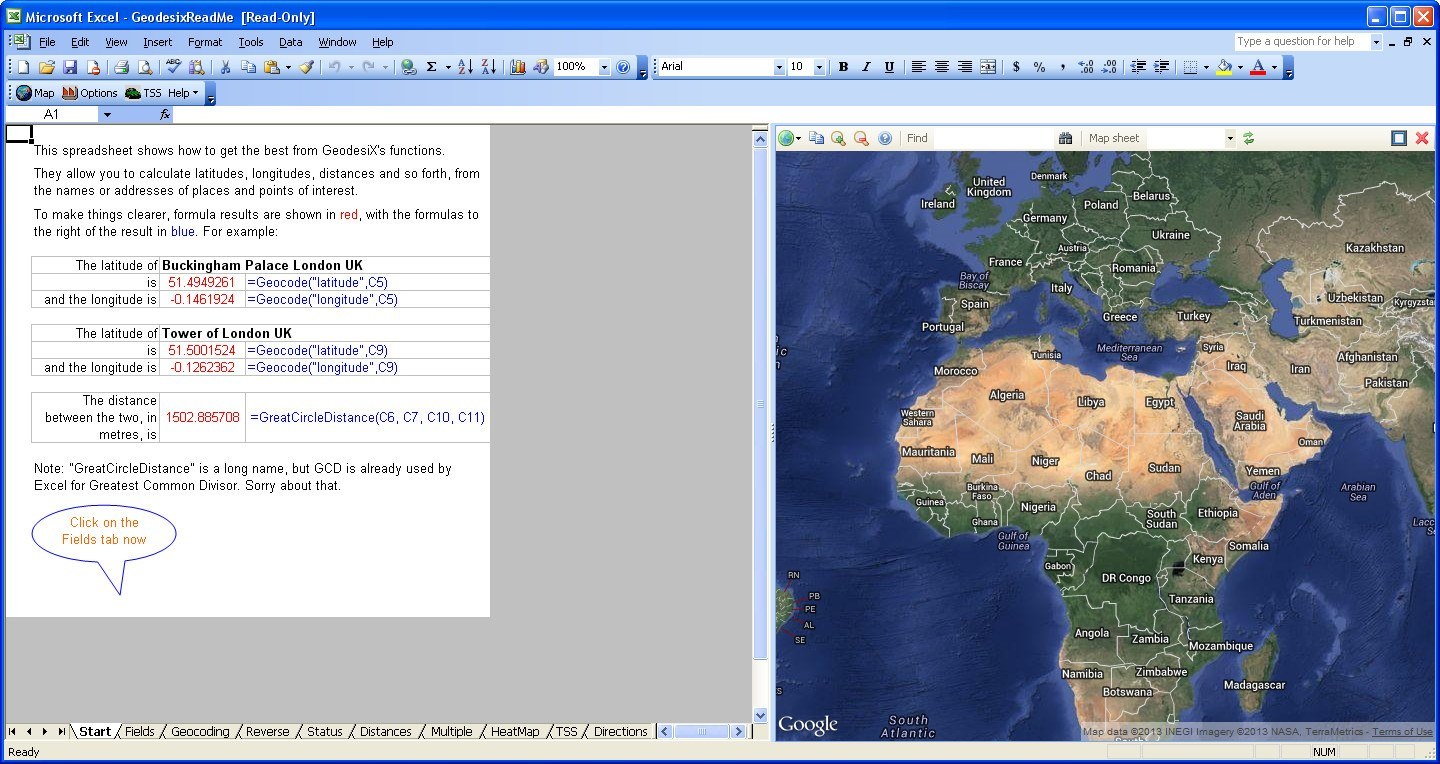Open the Borders dropdown arrow
This screenshot has height=764, width=1440.
coord(1206,67)
